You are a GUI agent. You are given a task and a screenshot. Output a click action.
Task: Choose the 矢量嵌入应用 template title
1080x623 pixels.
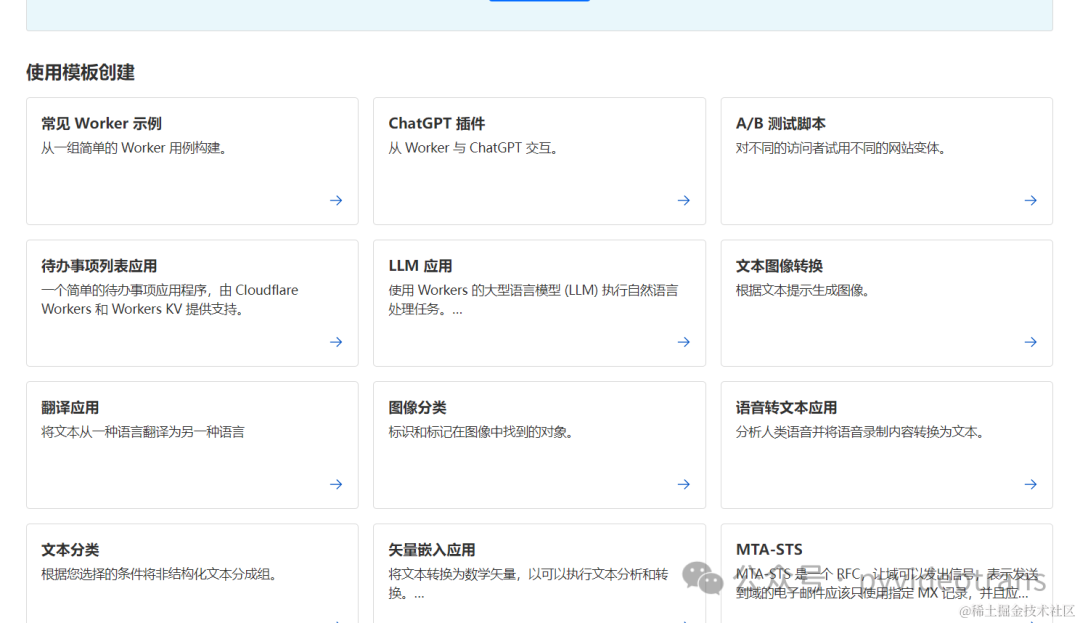[x=432, y=550]
